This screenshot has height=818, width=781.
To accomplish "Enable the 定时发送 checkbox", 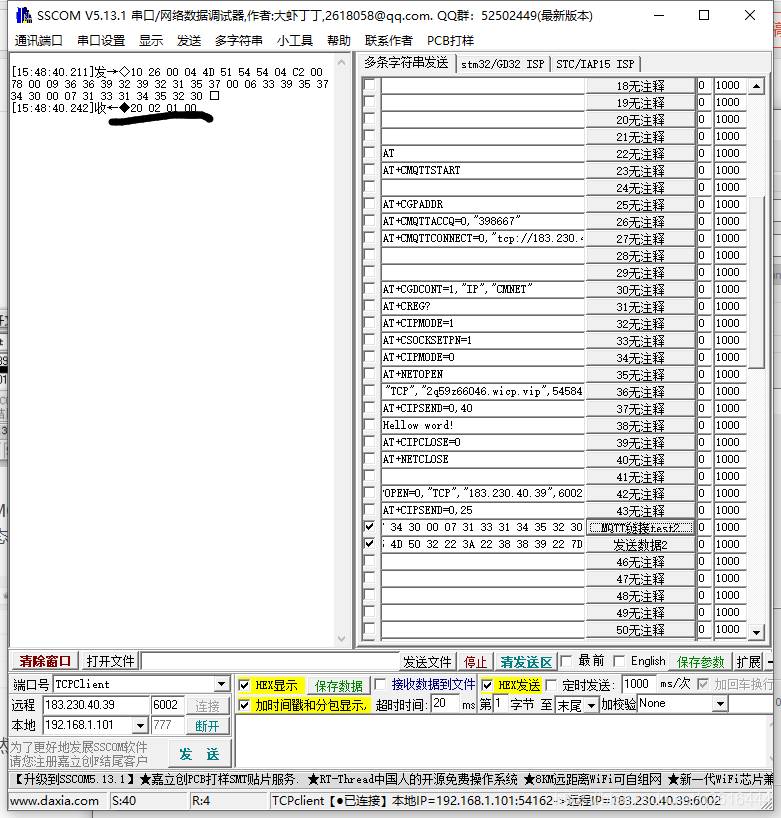I will [551, 684].
